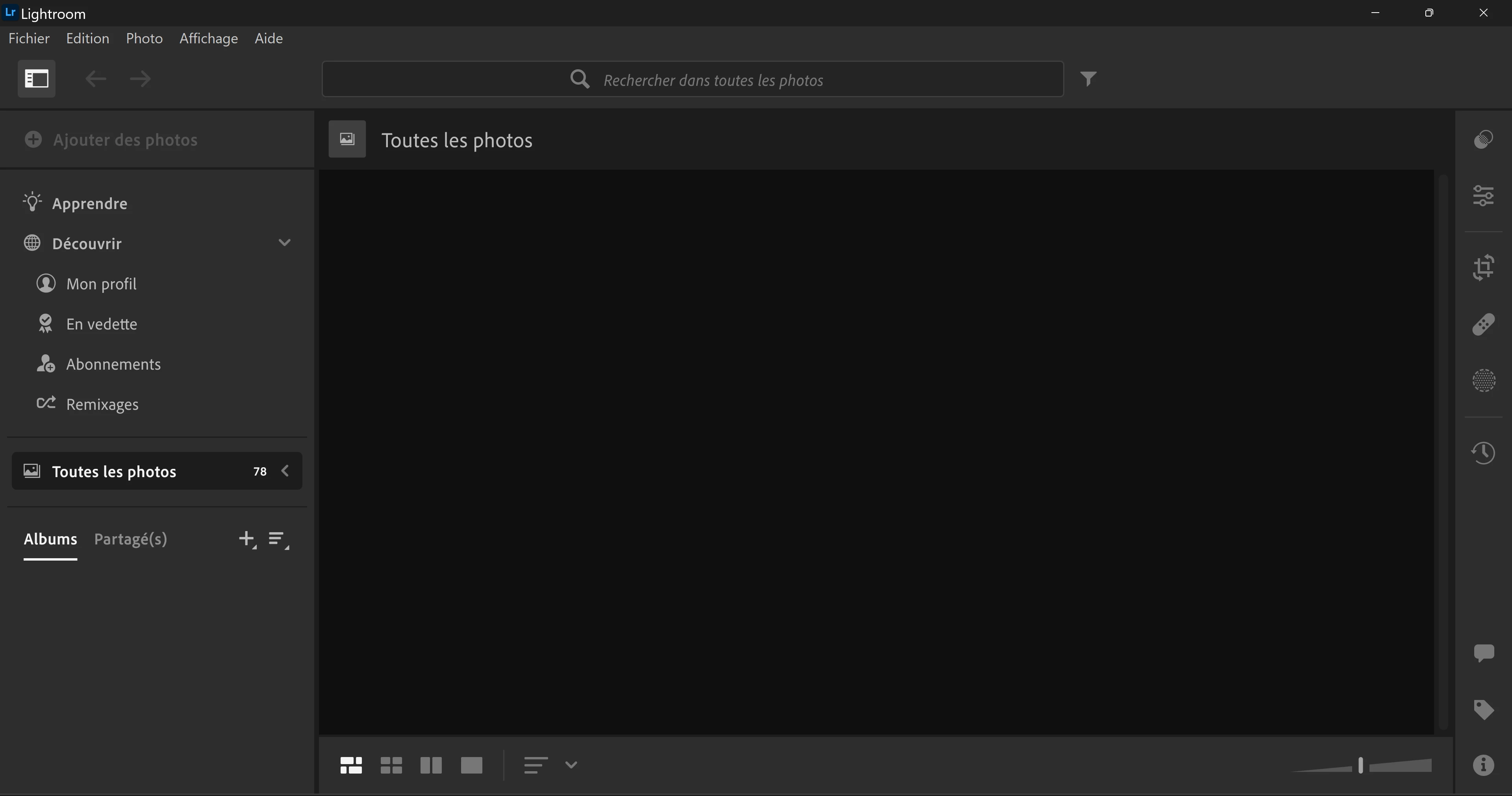This screenshot has height=796, width=1512.
Task: Open sort order dropdown arrow
Action: (571, 765)
